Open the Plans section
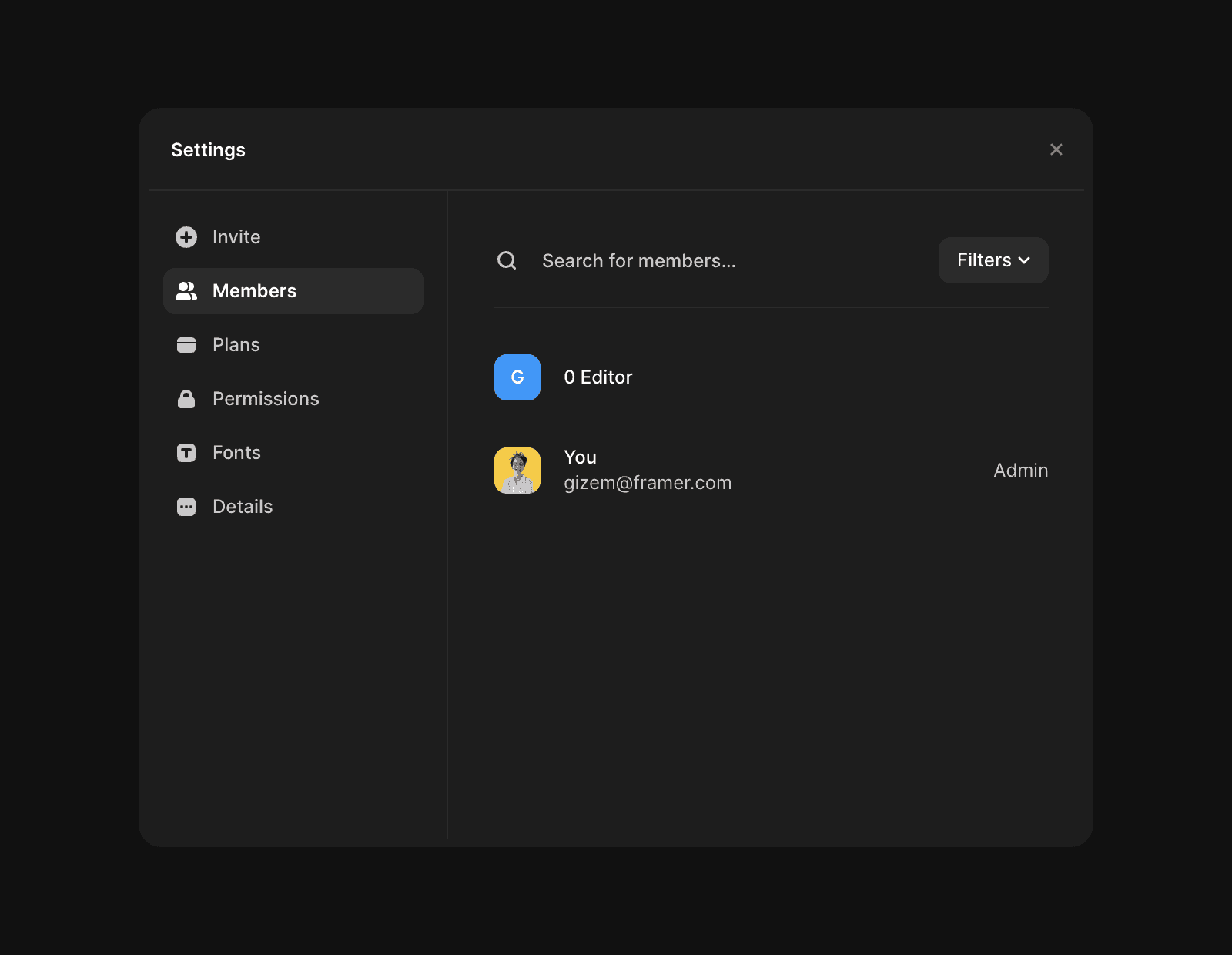This screenshot has width=1232, height=955. 236,344
